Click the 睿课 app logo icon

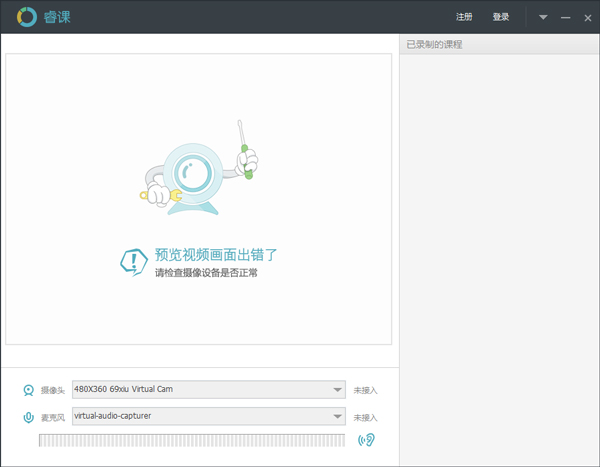pos(26,18)
